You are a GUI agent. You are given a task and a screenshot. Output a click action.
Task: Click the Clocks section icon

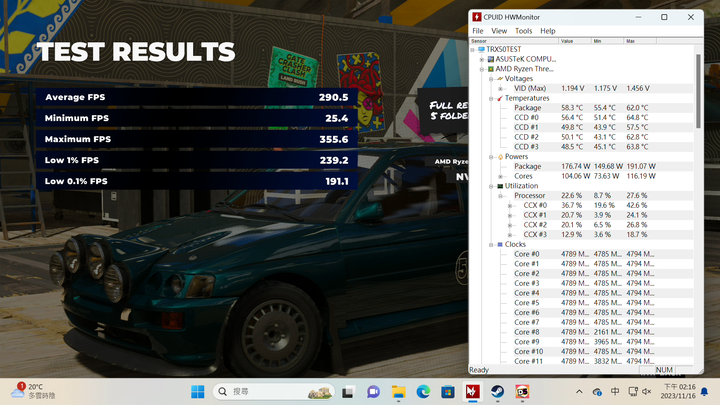(x=500, y=244)
